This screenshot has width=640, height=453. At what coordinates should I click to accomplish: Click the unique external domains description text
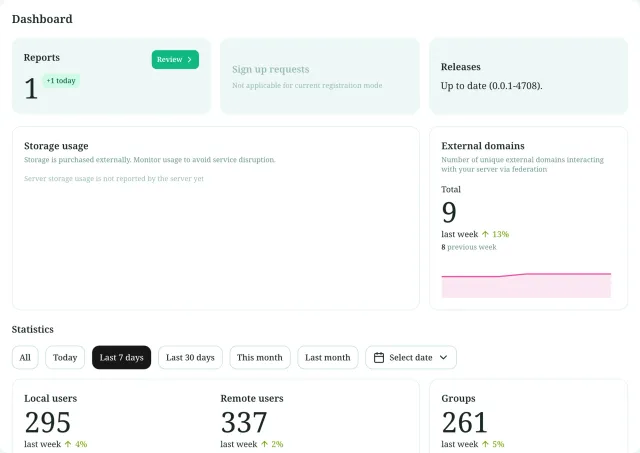(522, 164)
